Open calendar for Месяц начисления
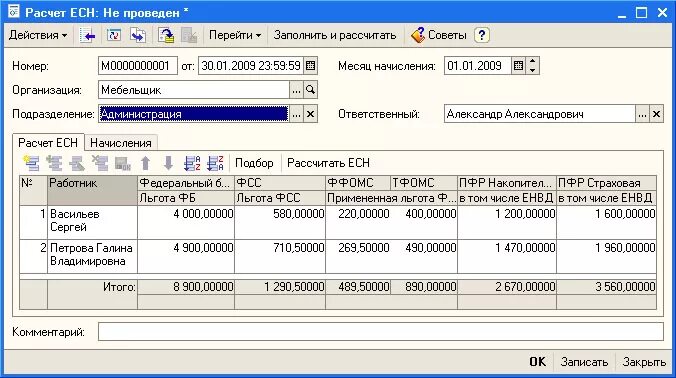This screenshot has height=378, width=676. (519, 66)
